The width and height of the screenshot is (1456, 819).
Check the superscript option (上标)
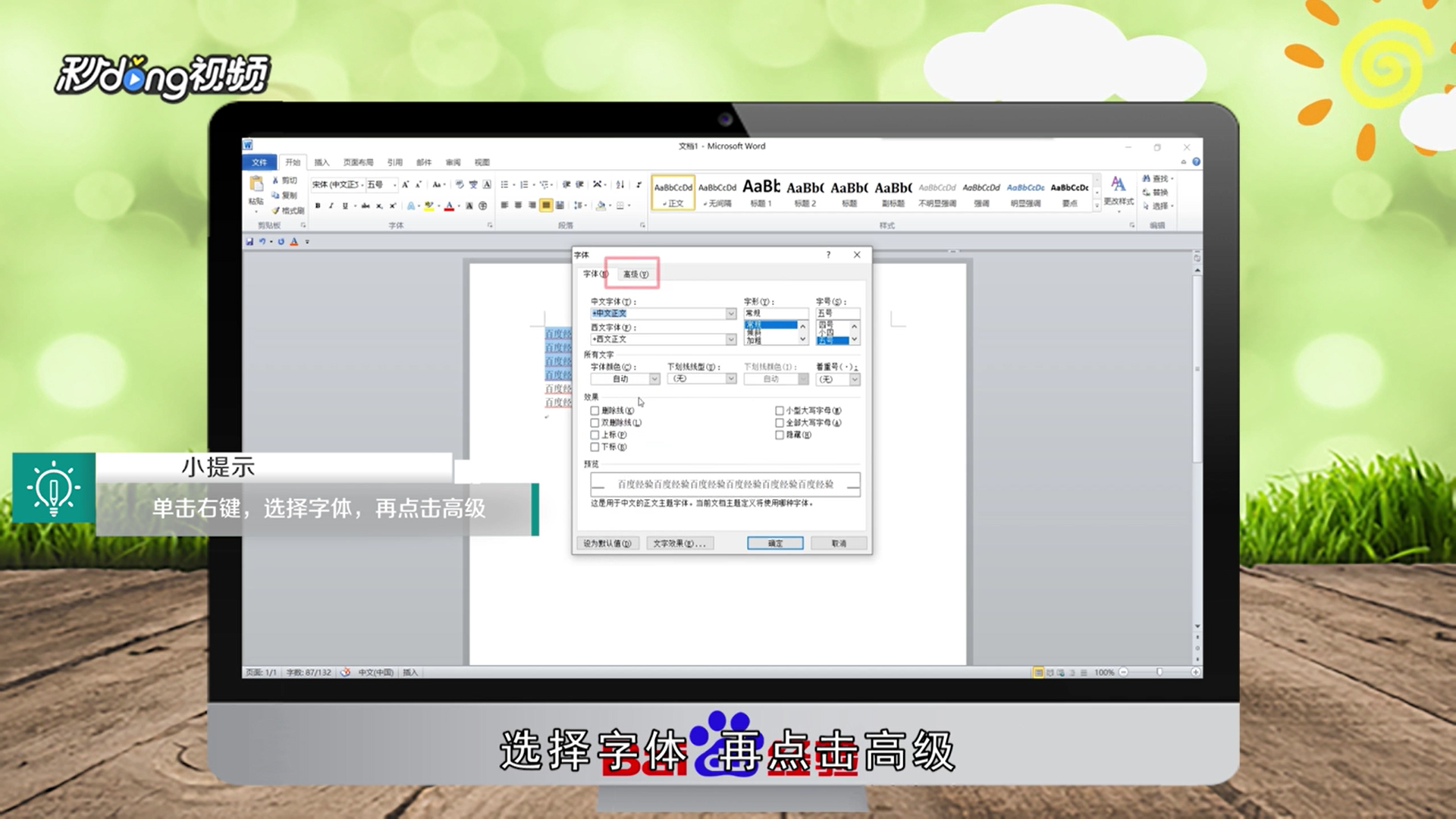coord(595,435)
